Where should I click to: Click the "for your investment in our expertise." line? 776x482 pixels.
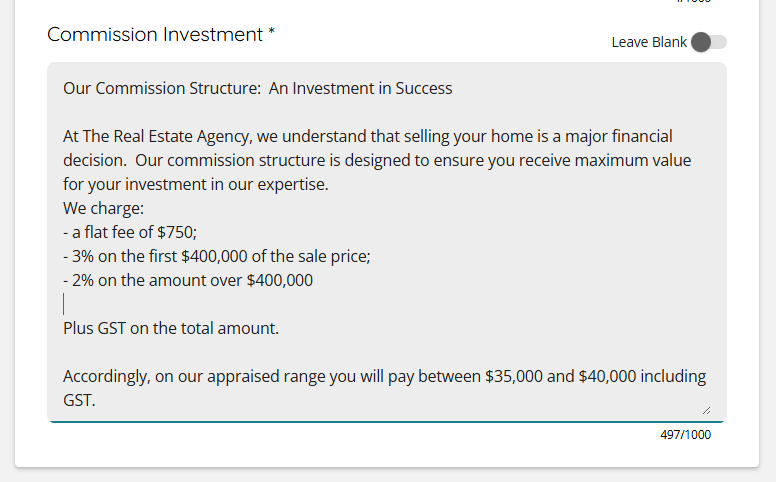tap(195, 184)
